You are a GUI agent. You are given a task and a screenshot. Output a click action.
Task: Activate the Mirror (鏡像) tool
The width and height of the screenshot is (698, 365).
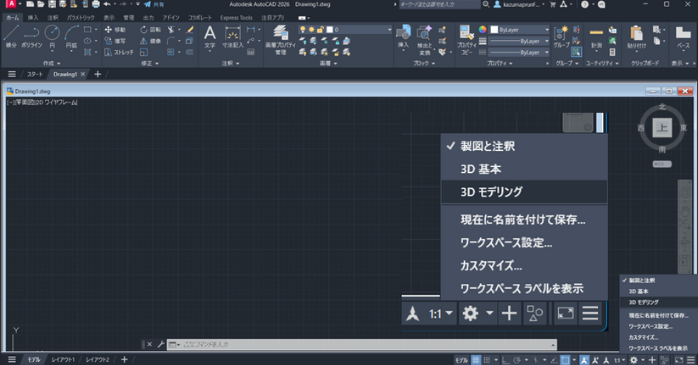point(150,41)
